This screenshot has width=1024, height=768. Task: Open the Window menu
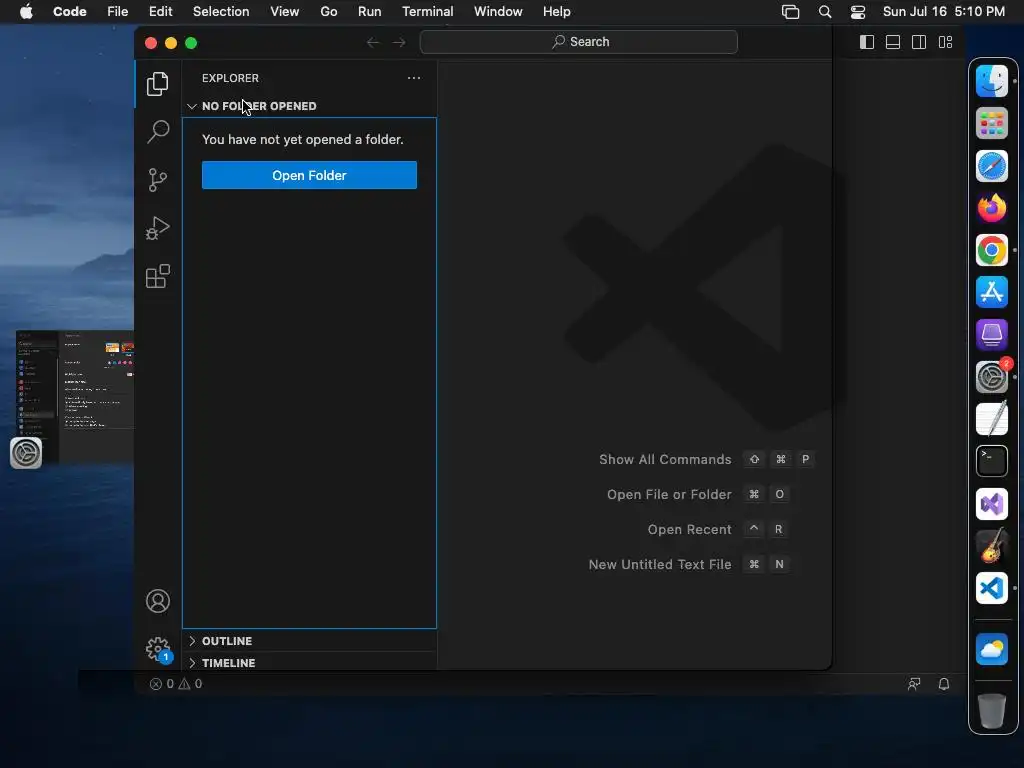tap(498, 12)
